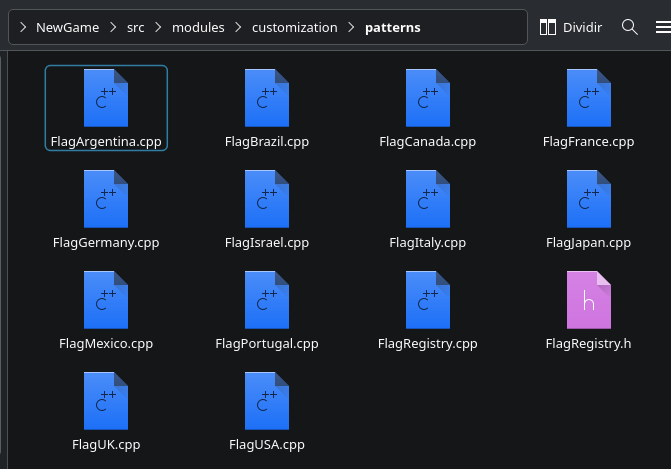This screenshot has width=671, height=469.
Task: Select the FlagMexico.cpp file icon
Action: 106,300
